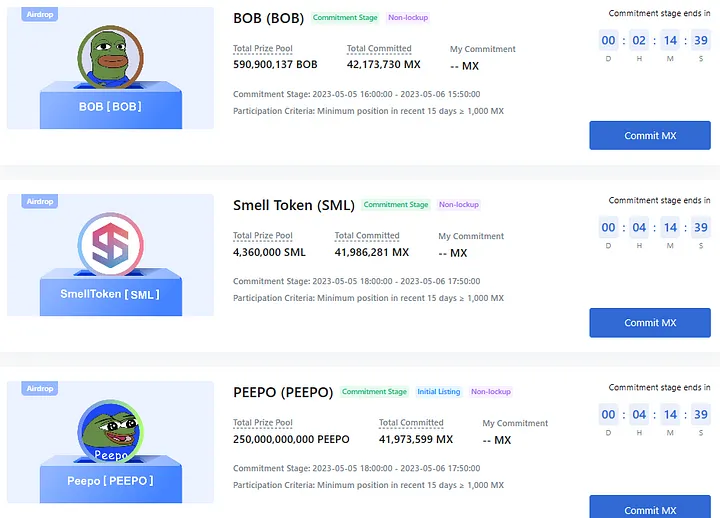Click the Total Prize Pool label for BOB
The width and height of the screenshot is (720, 518).
[x=263, y=49]
